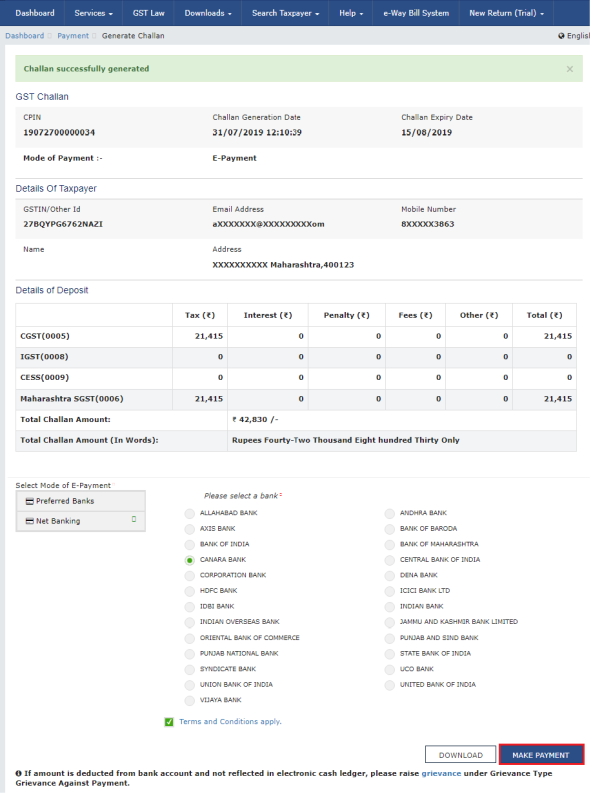600x794 pixels.
Task: Click the globe language icon
Action: point(561,36)
